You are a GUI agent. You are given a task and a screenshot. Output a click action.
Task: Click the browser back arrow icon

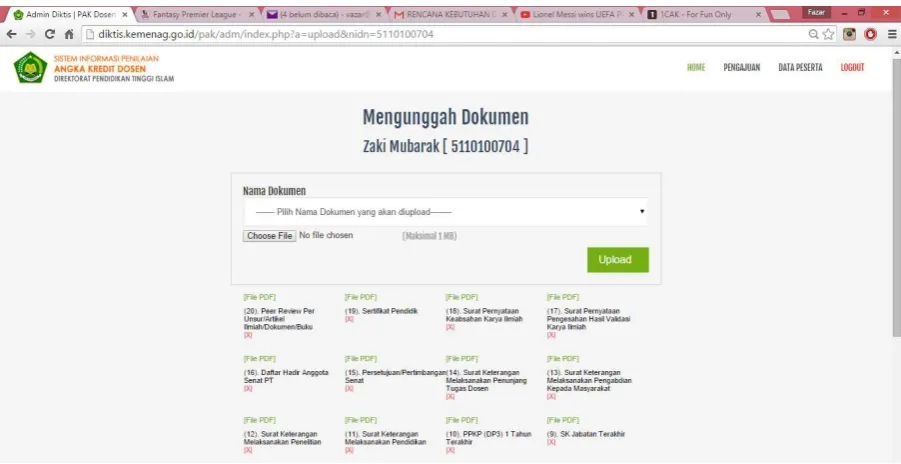point(11,34)
